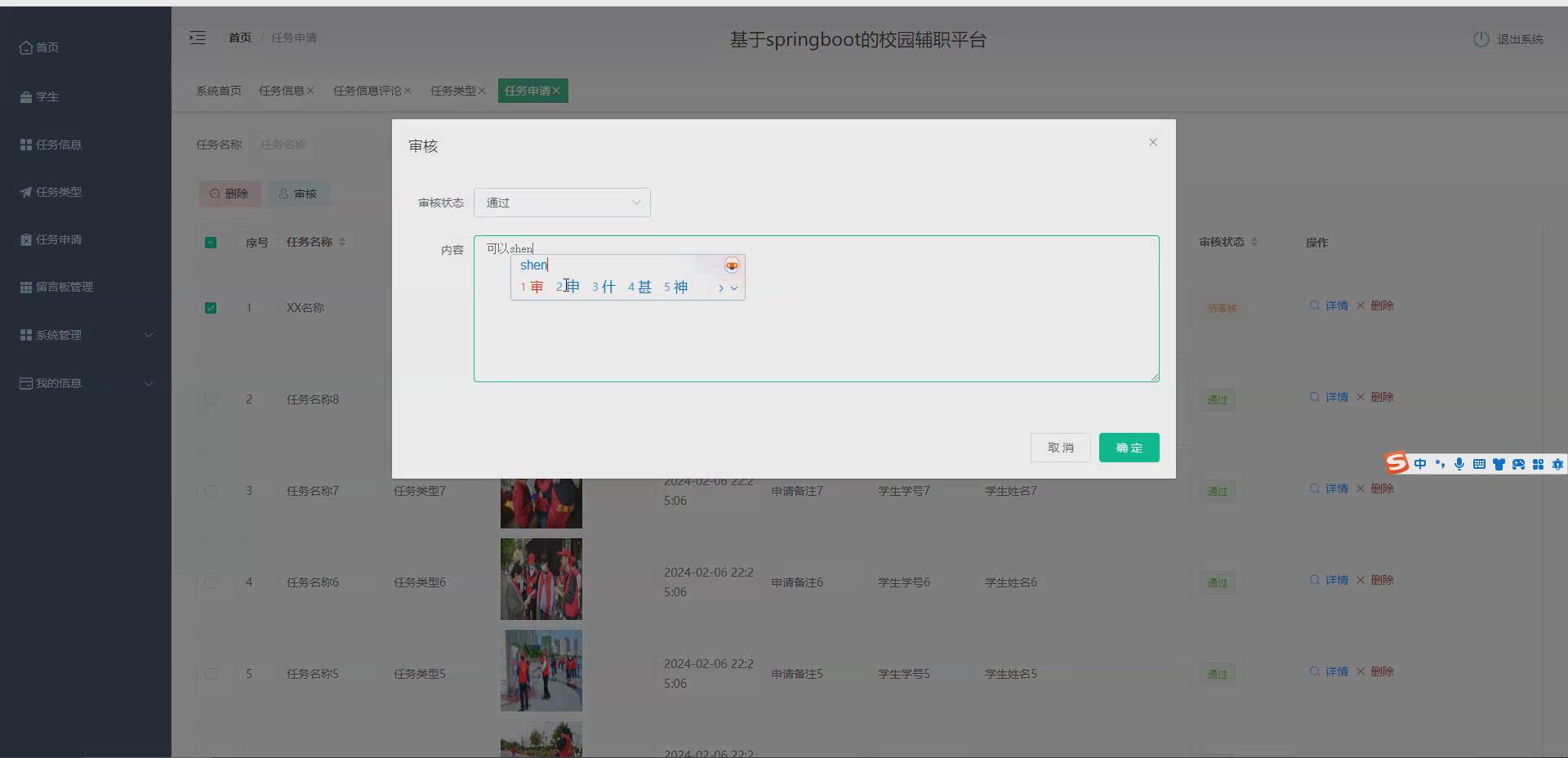Screen dimensions: 1568x758
Task: Click the 取消 button to cancel review
Action: pos(1060,447)
